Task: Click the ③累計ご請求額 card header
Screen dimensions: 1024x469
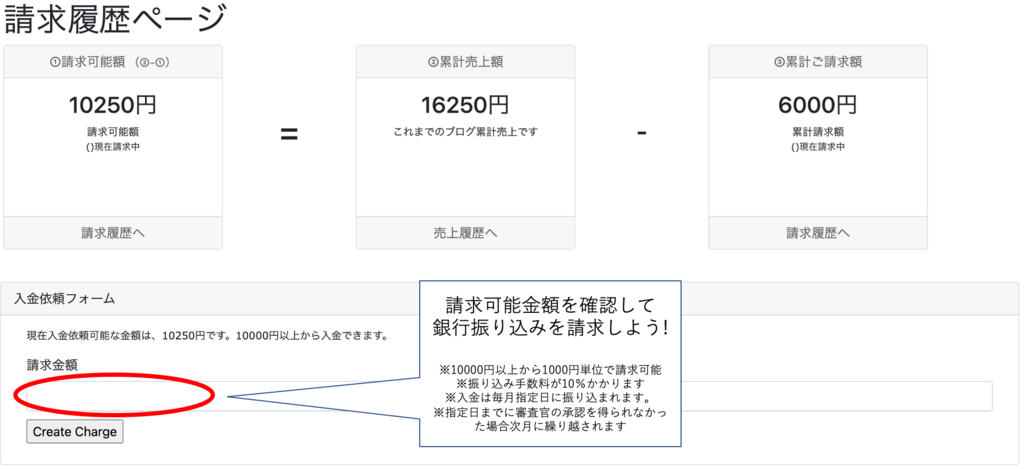Action: tap(817, 61)
